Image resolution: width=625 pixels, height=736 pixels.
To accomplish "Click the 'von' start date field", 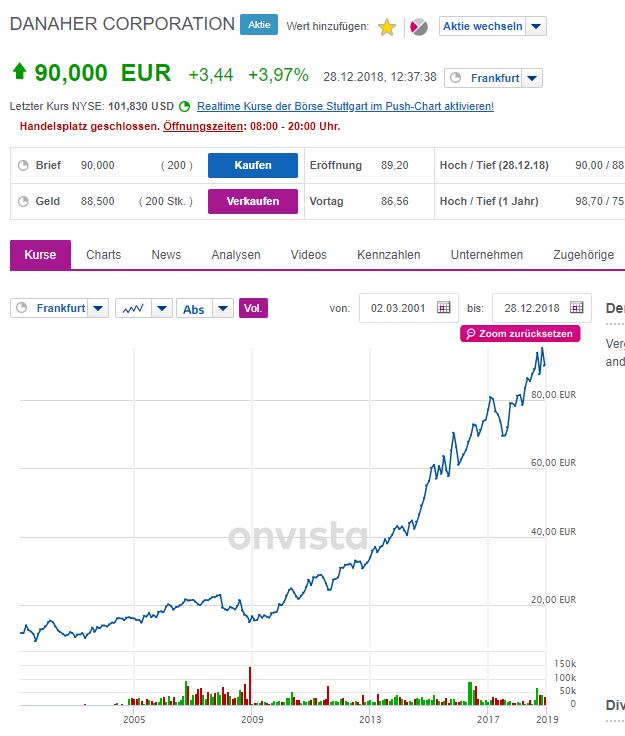I will 400,308.
